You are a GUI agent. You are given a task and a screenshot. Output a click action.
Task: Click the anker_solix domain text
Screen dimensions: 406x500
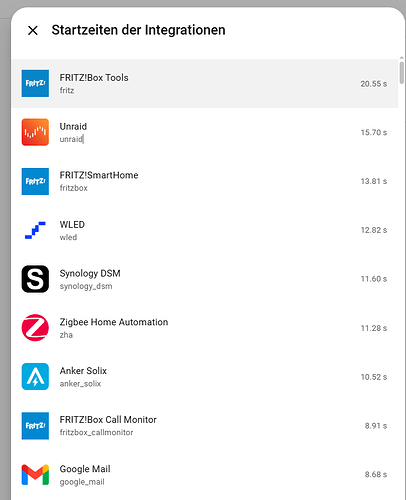pyautogui.click(x=80, y=384)
